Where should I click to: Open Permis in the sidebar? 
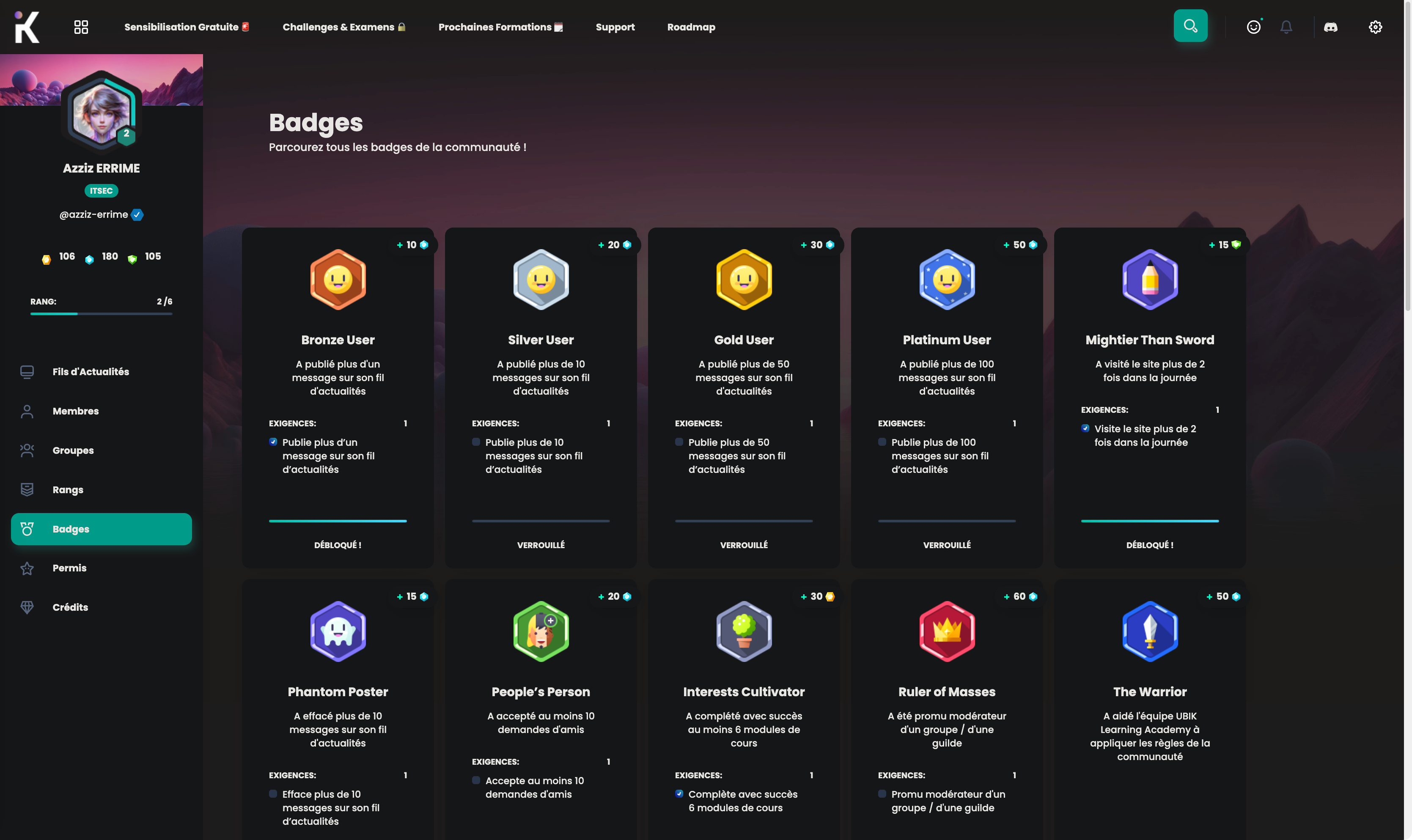pos(101,568)
